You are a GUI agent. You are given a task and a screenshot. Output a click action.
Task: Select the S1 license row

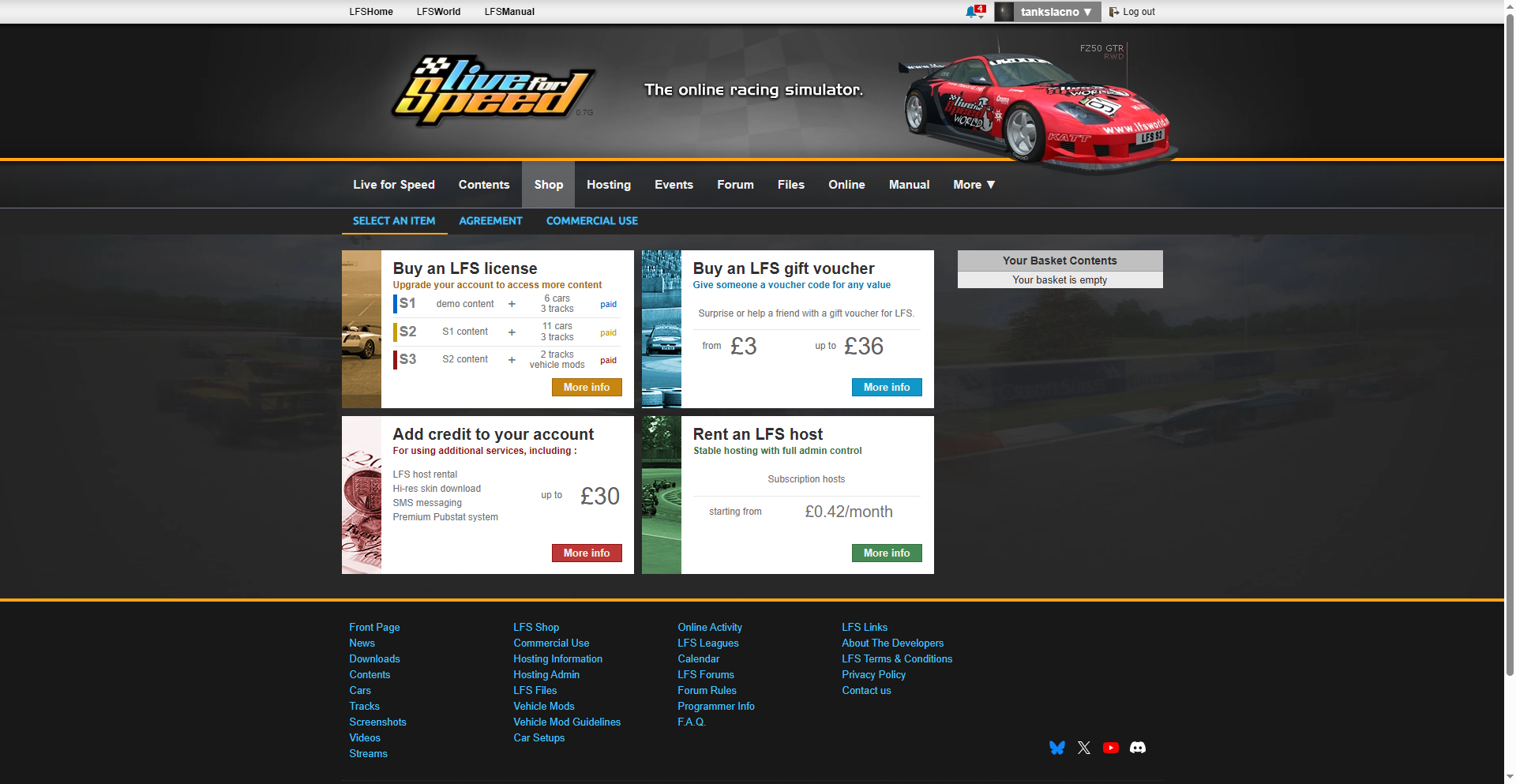[507, 304]
